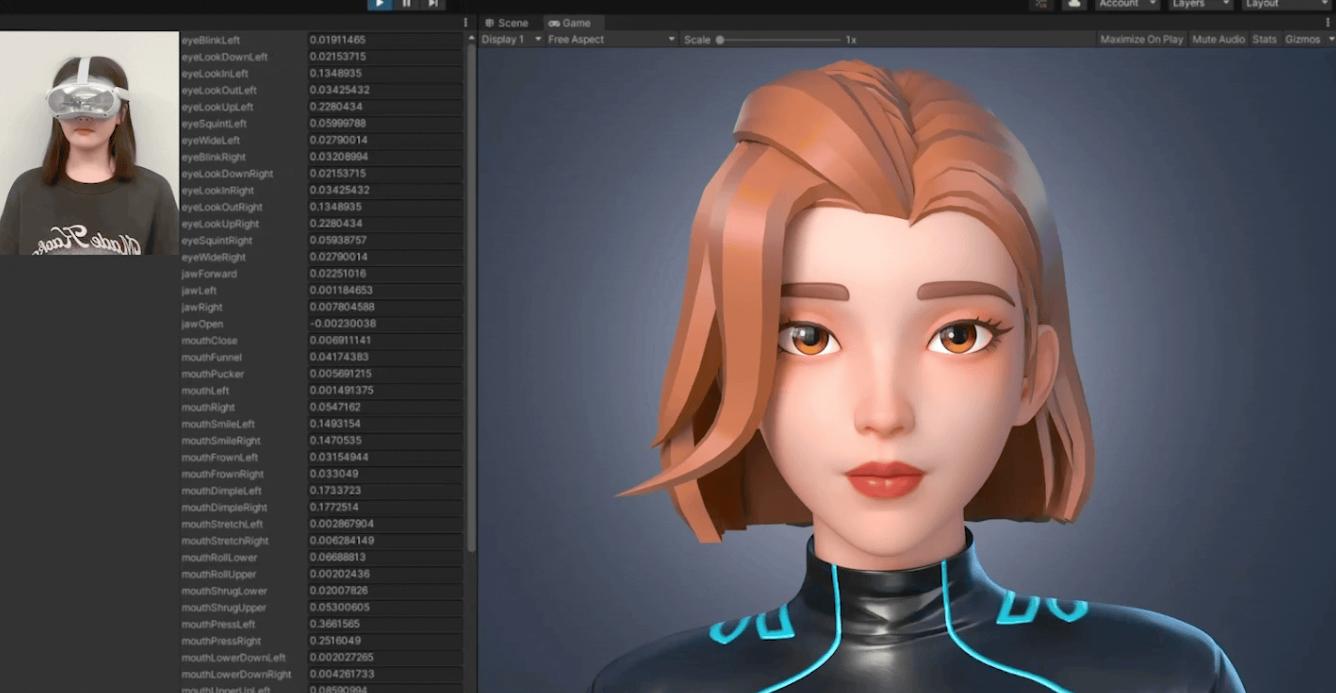Open the Game view's three-dot options menu
The image size is (1336, 693).
(1329, 22)
